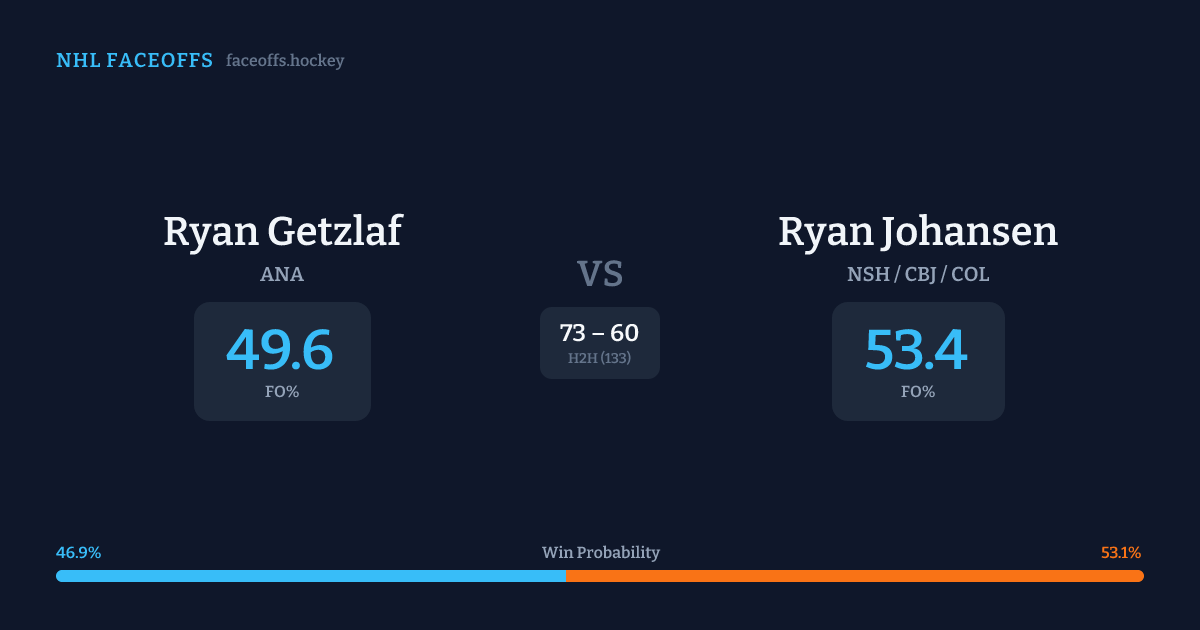Click the blue segment of probability bar
Image resolution: width=1200 pixels, height=630 pixels.
tap(310, 576)
